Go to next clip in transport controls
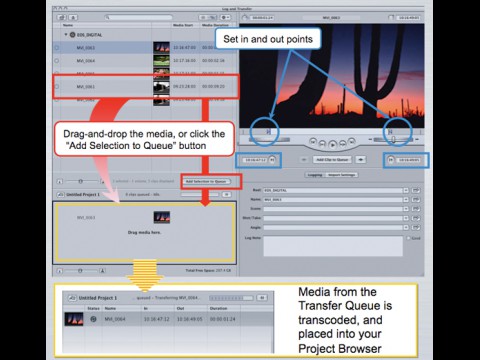This screenshot has width=480, height=360. 352,141
